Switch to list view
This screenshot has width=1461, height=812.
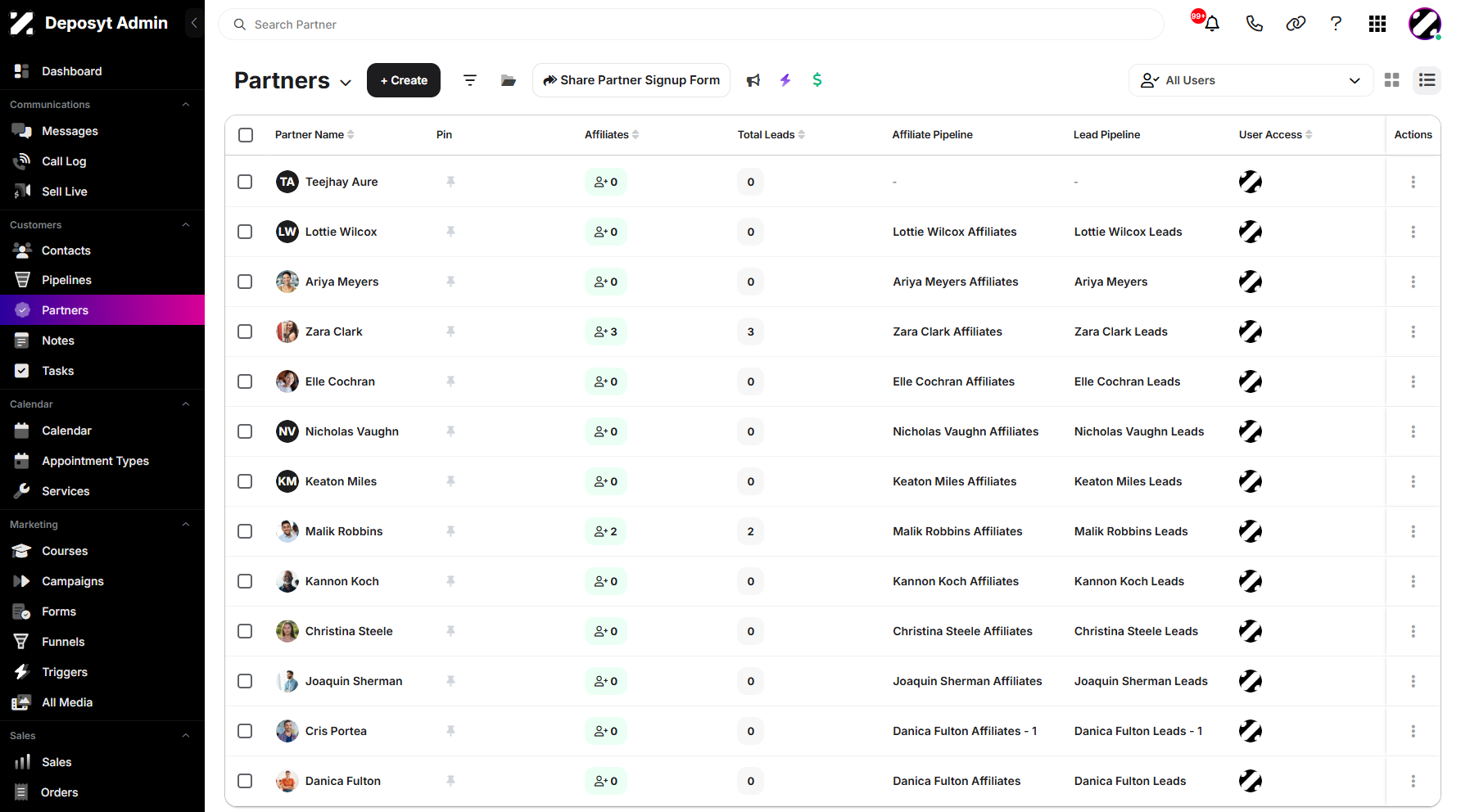click(x=1427, y=80)
